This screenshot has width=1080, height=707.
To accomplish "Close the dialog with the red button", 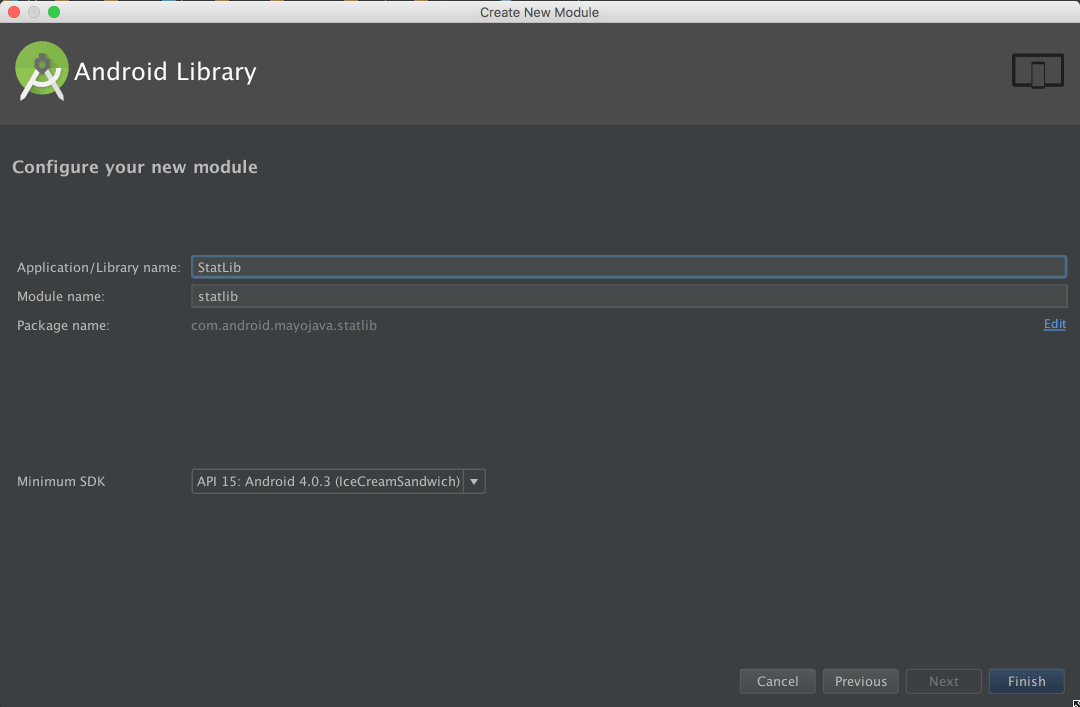I will 14,12.
